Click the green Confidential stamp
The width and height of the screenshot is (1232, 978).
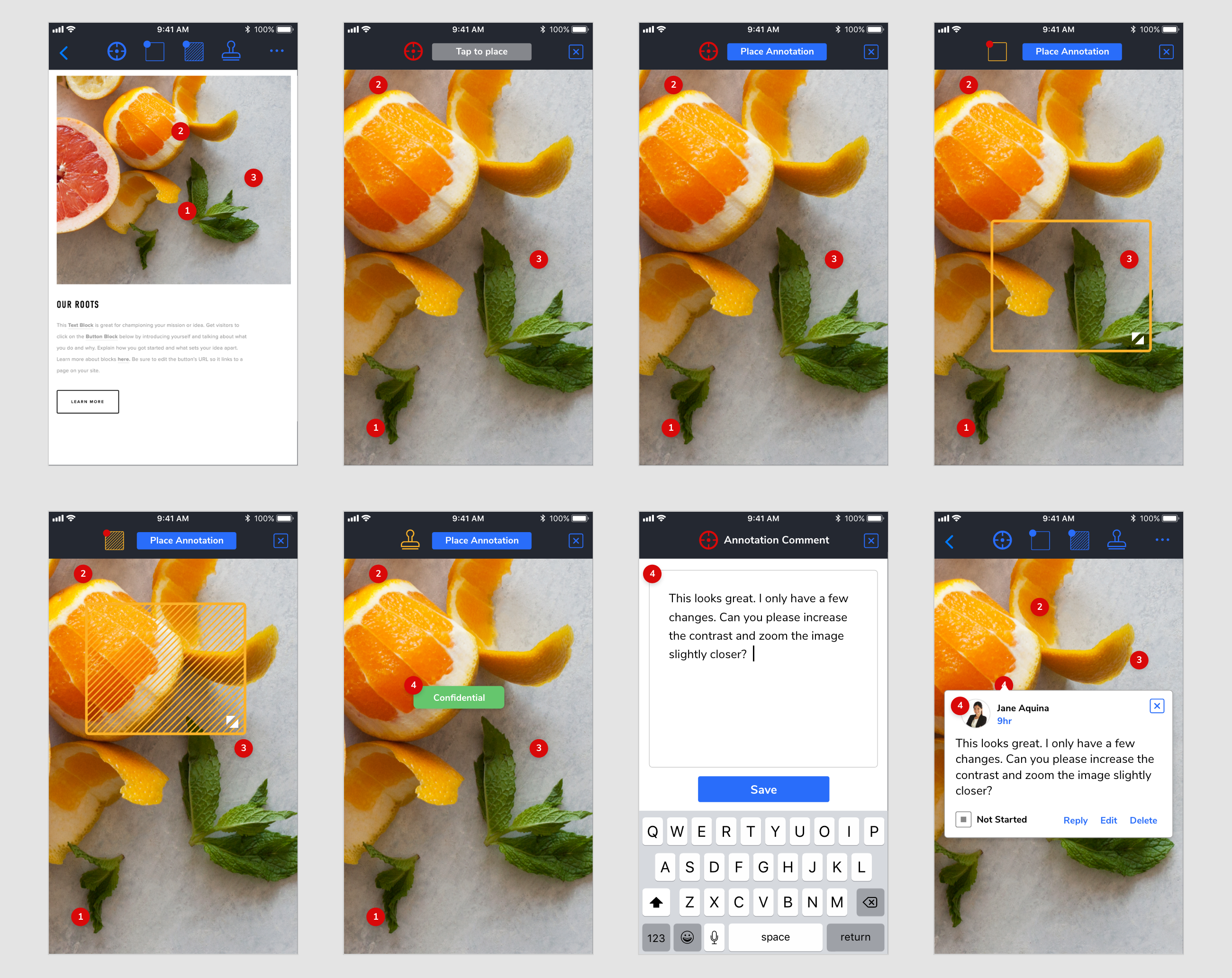click(459, 697)
